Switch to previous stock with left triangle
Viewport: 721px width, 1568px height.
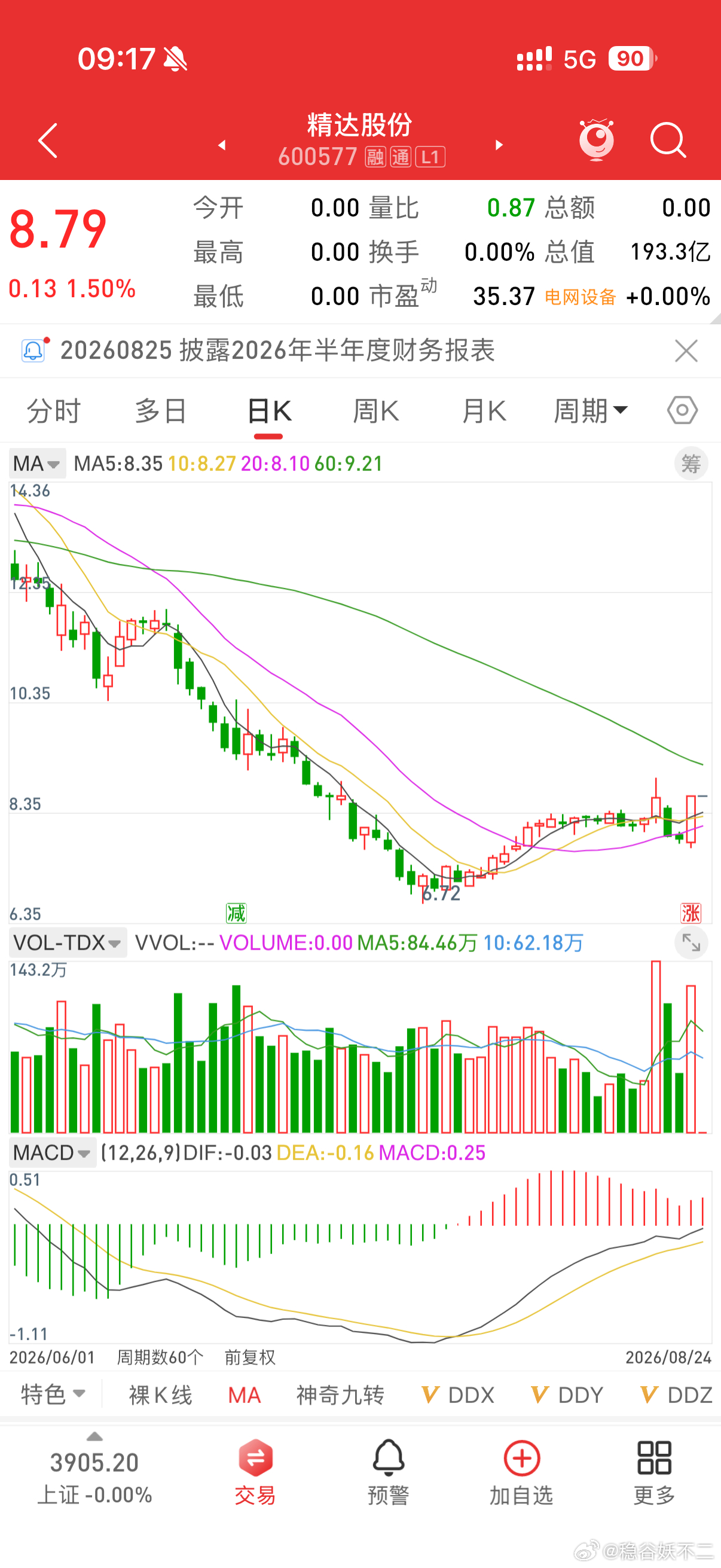tap(222, 145)
